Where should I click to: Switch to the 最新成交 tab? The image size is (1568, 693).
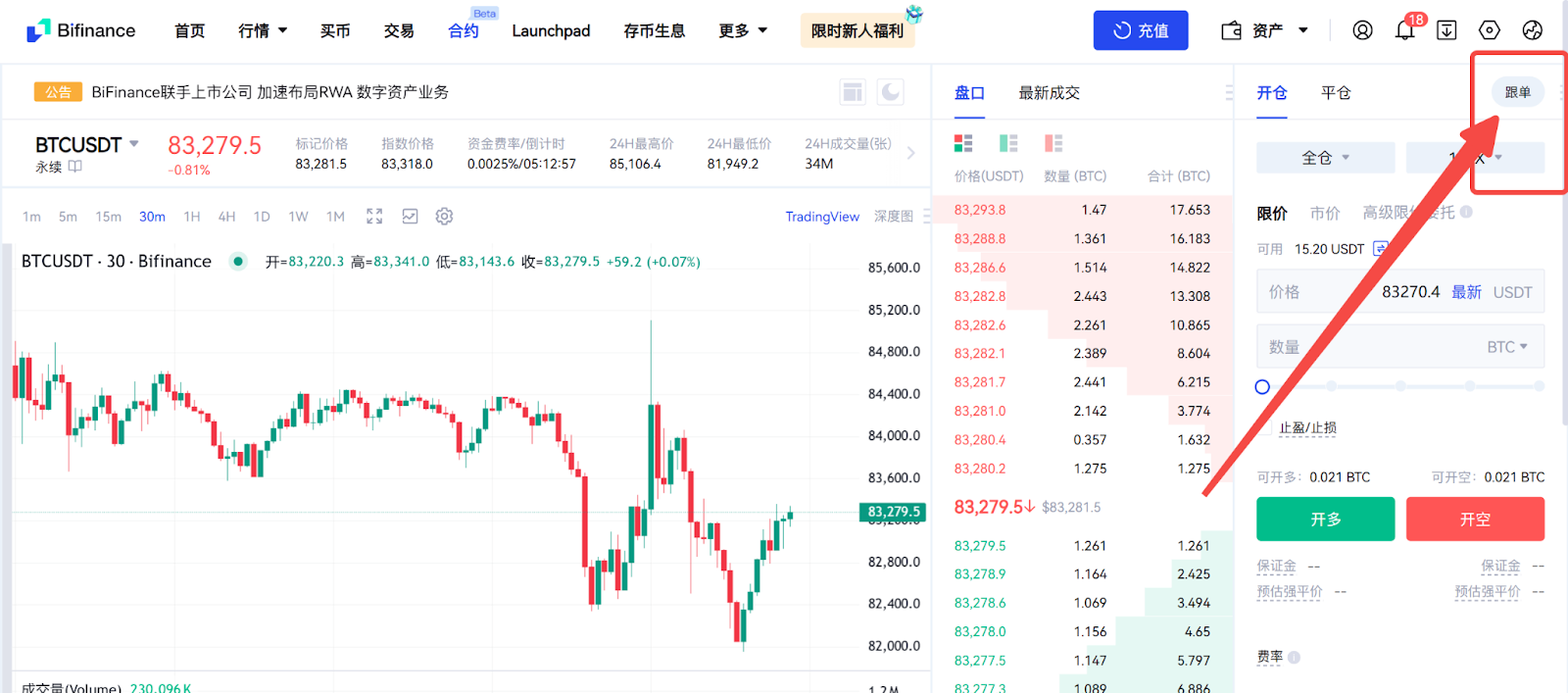(1049, 93)
